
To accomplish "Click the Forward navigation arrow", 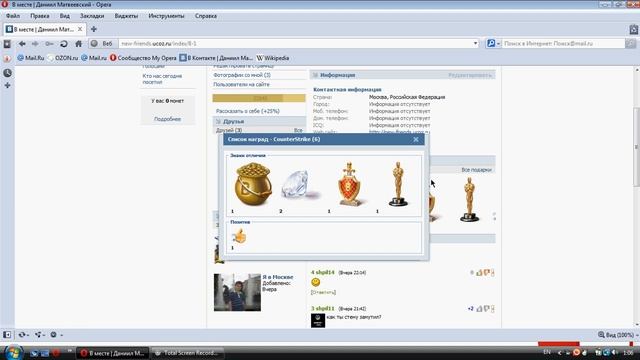I will 35,44.
